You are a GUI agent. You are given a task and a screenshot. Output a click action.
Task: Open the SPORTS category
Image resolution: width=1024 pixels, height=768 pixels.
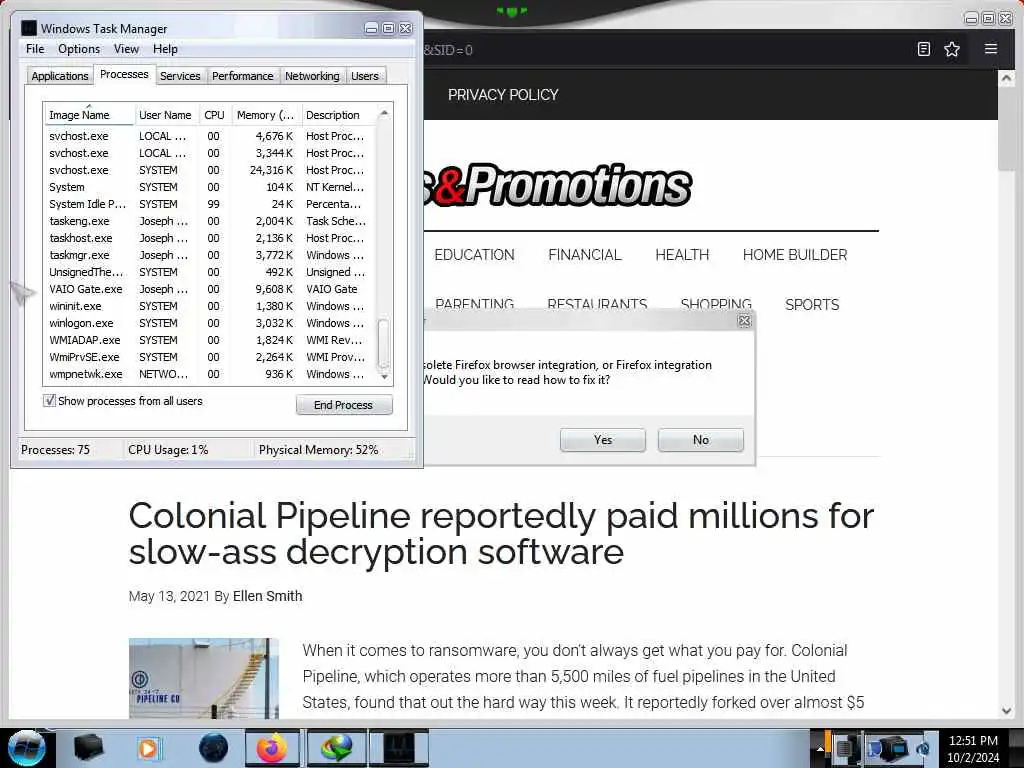[x=812, y=304]
